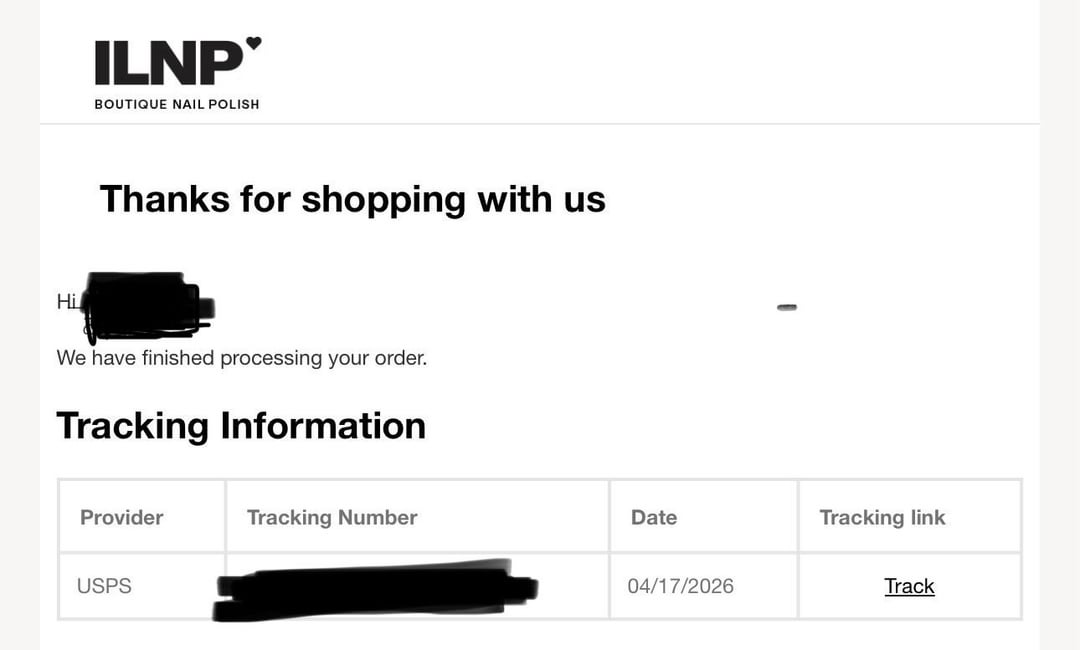This screenshot has height=650, width=1080.
Task: Click the divider line below the header
Action: pos(540,124)
